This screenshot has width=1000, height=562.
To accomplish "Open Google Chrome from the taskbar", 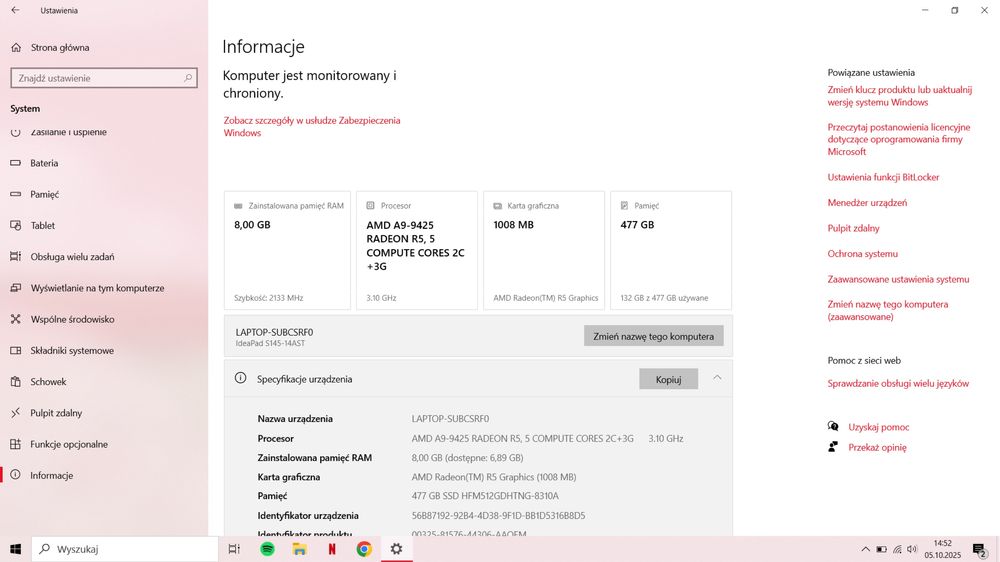I will 364,549.
